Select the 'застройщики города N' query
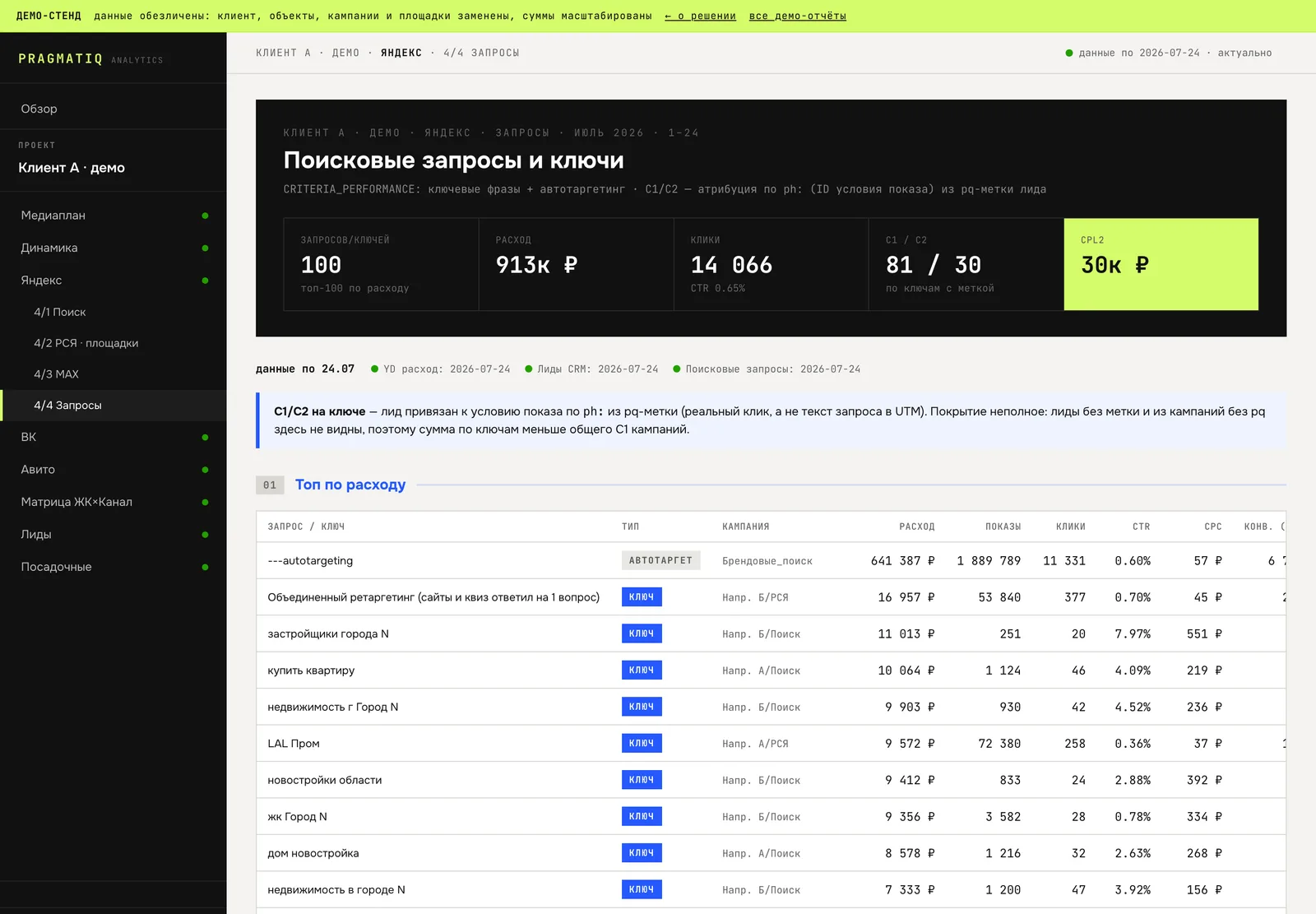 coord(328,633)
